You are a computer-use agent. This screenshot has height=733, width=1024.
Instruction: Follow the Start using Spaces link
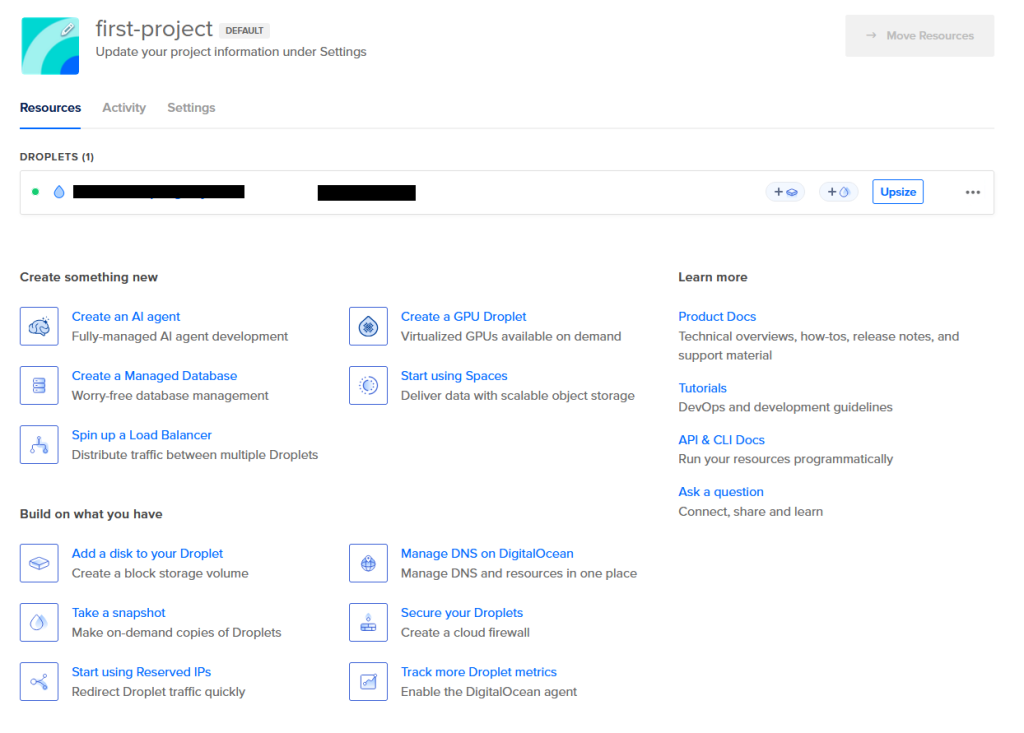454,376
